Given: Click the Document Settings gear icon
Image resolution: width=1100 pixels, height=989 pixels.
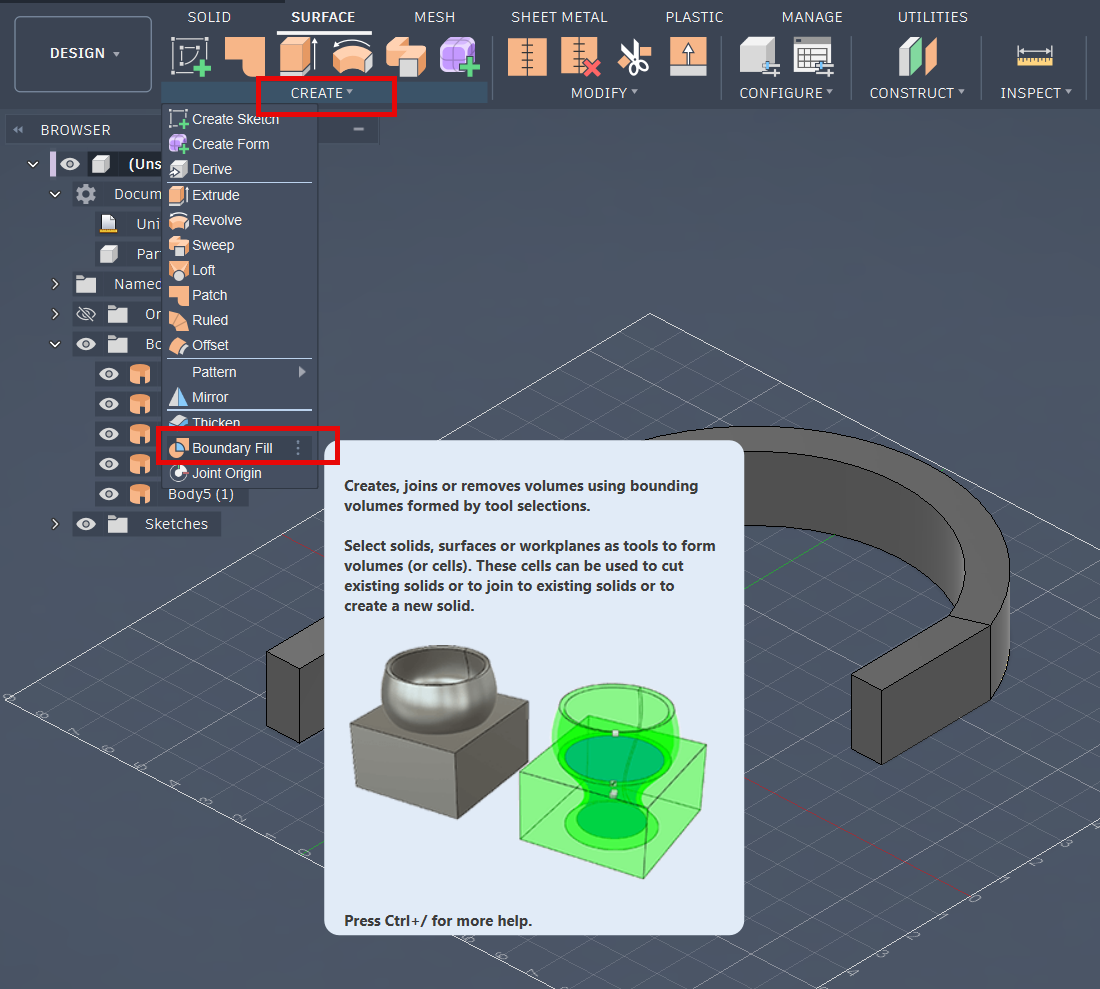Looking at the screenshot, I should tap(86, 194).
